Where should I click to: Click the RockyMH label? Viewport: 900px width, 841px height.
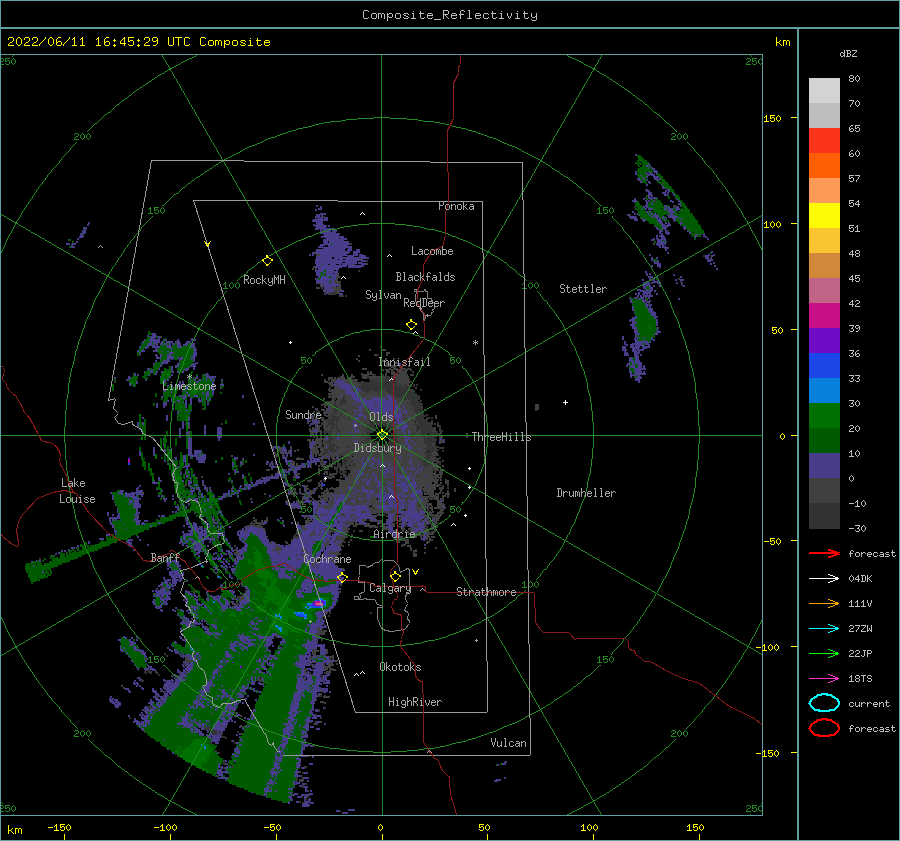point(264,280)
